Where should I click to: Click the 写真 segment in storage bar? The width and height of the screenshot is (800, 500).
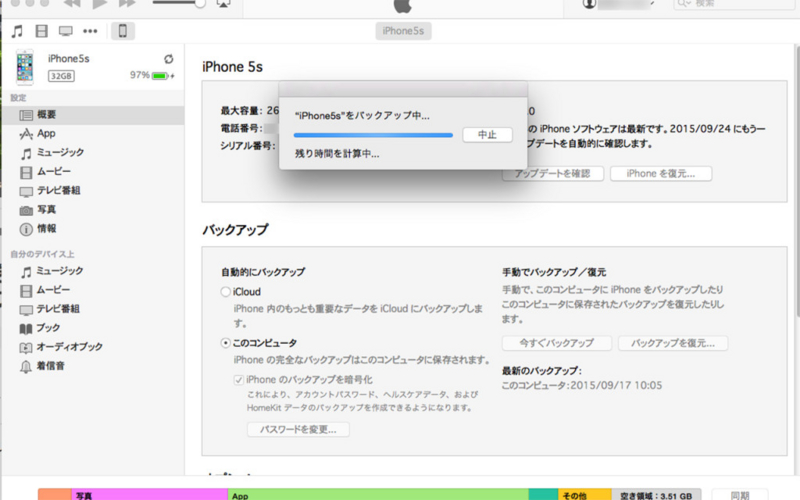(149, 494)
